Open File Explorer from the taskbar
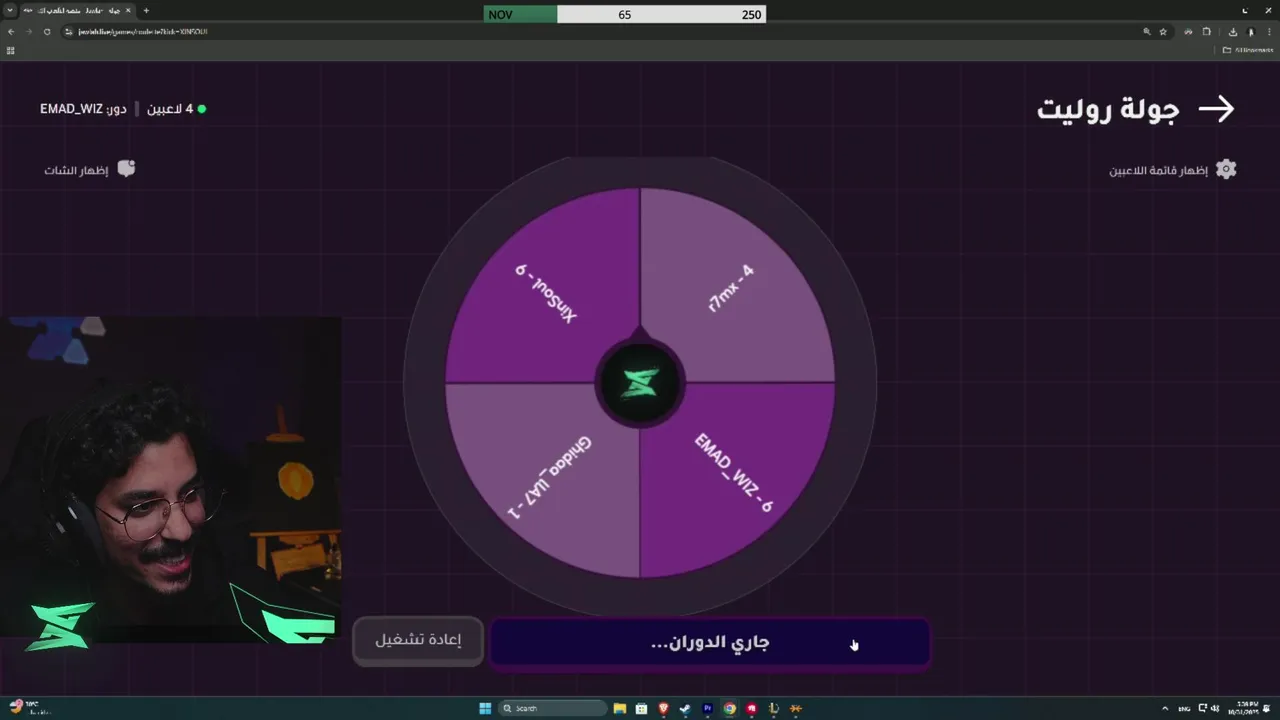The height and width of the screenshot is (720, 1280). 620,708
